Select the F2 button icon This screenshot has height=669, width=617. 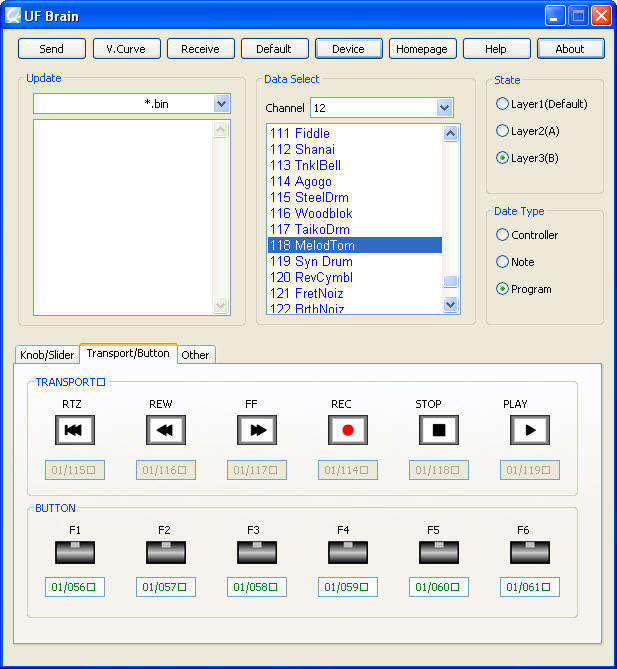(166, 553)
